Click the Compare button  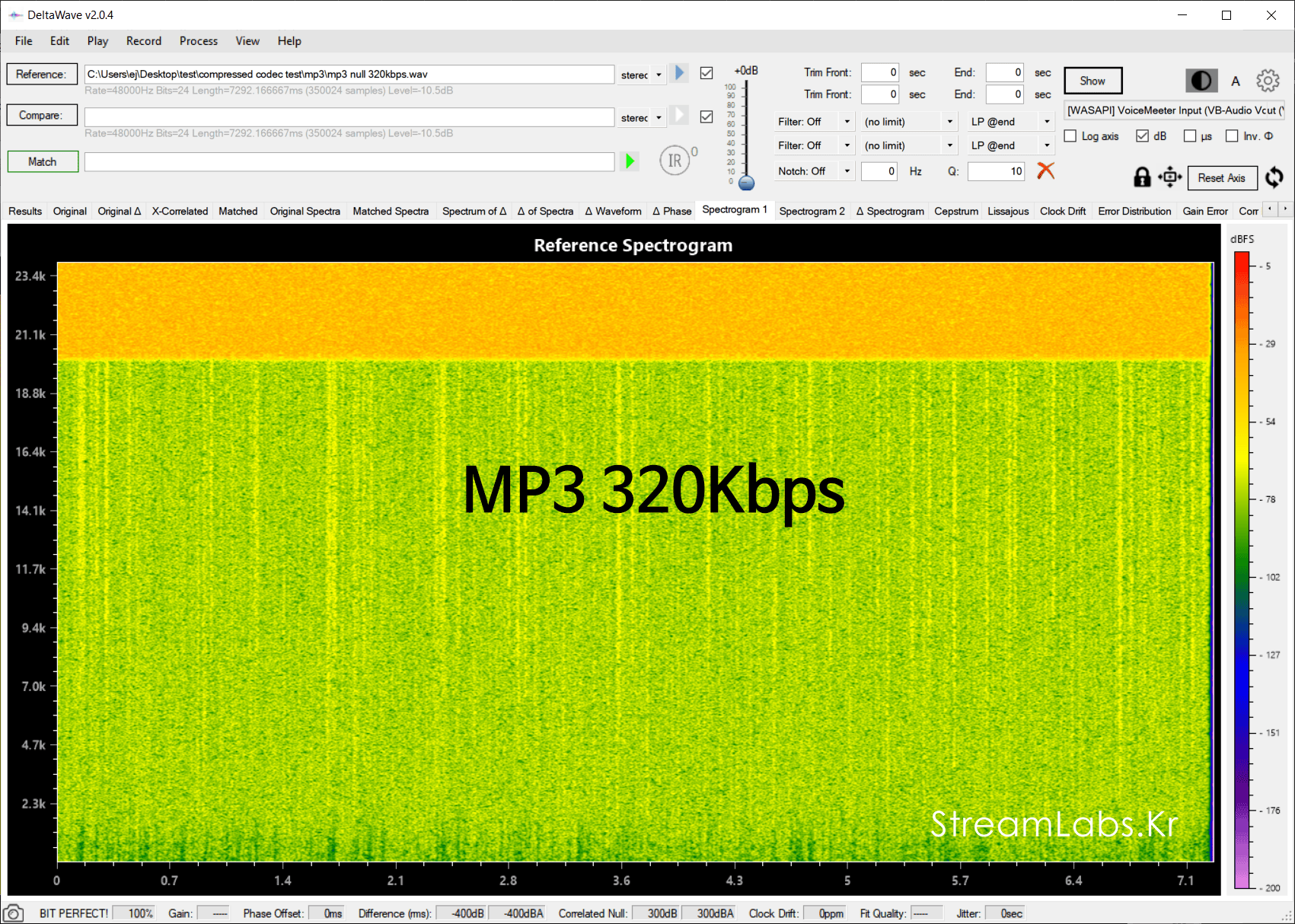[x=42, y=115]
